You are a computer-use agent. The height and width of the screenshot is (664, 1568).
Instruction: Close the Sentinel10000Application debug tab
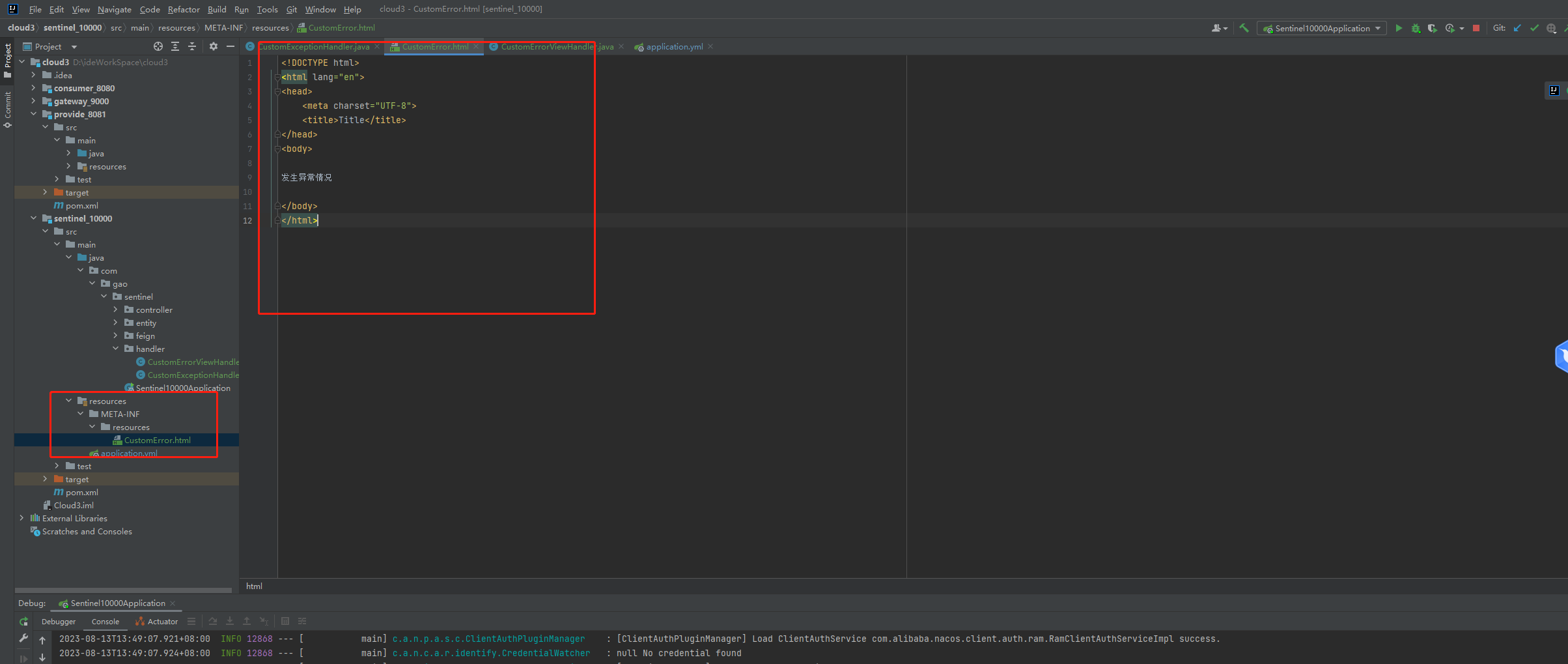click(173, 603)
